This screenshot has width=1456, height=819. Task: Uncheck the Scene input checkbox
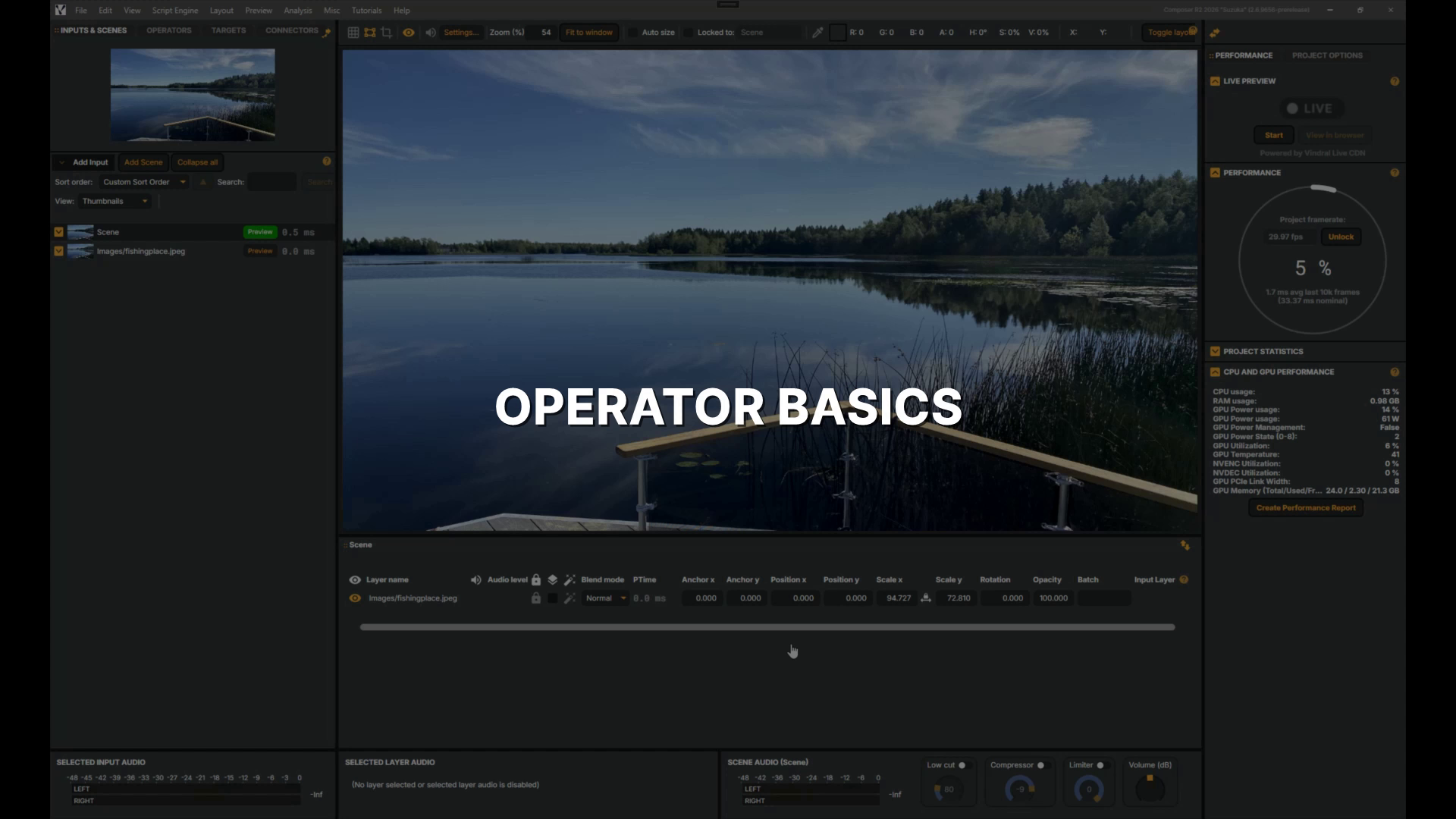(x=58, y=232)
